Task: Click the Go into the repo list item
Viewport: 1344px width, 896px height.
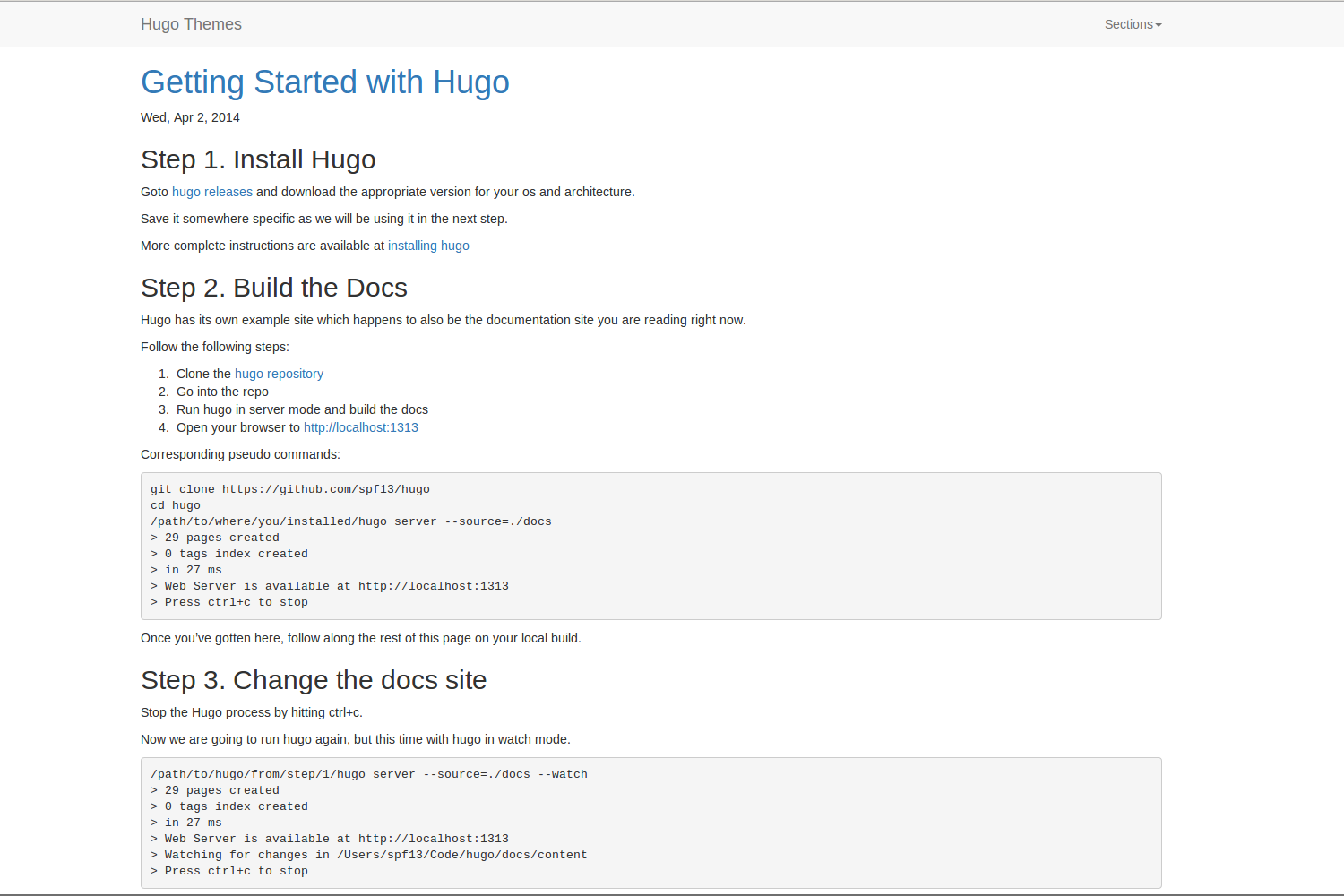Action: click(x=222, y=392)
